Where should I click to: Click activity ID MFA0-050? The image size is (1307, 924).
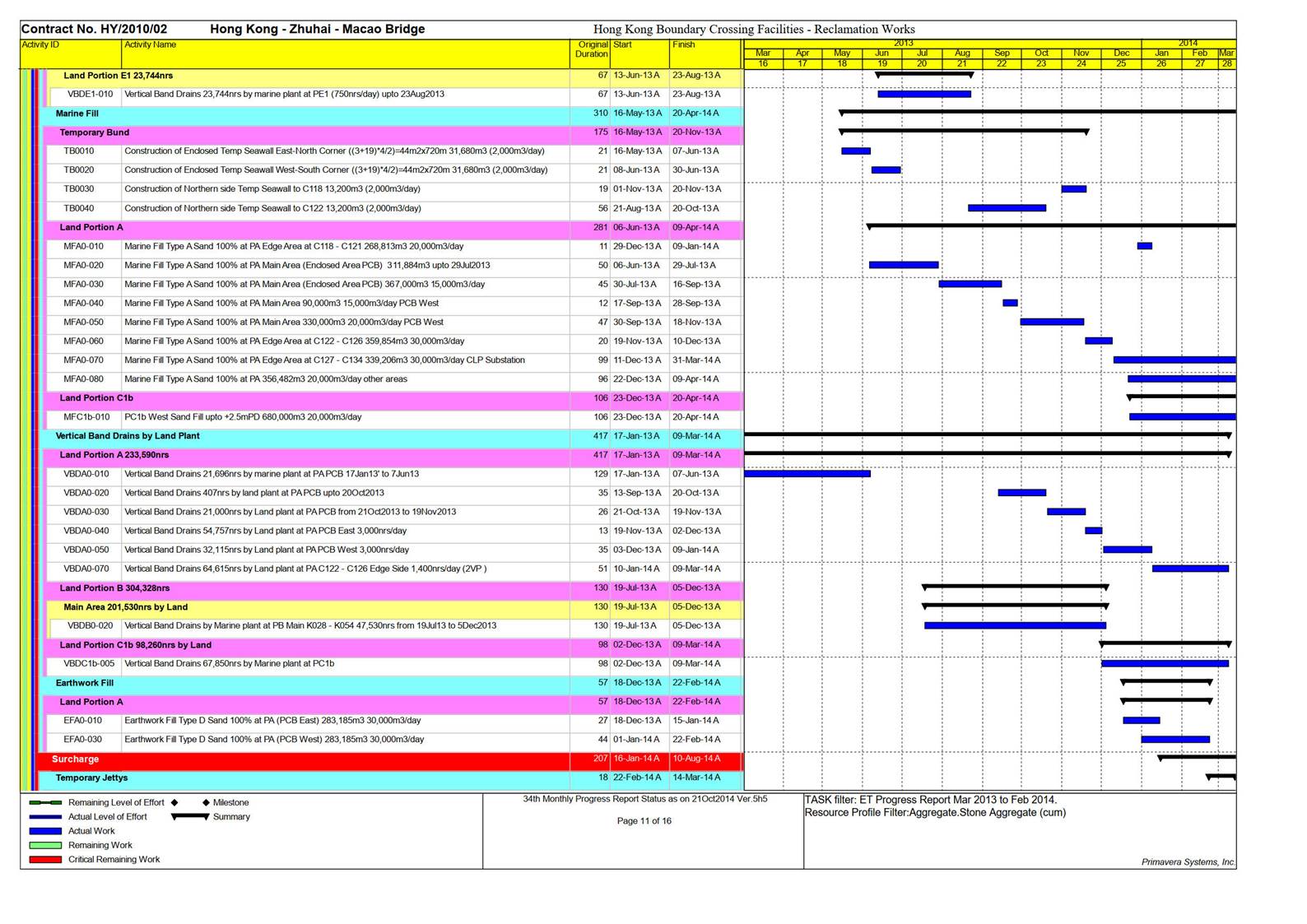[84, 323]
